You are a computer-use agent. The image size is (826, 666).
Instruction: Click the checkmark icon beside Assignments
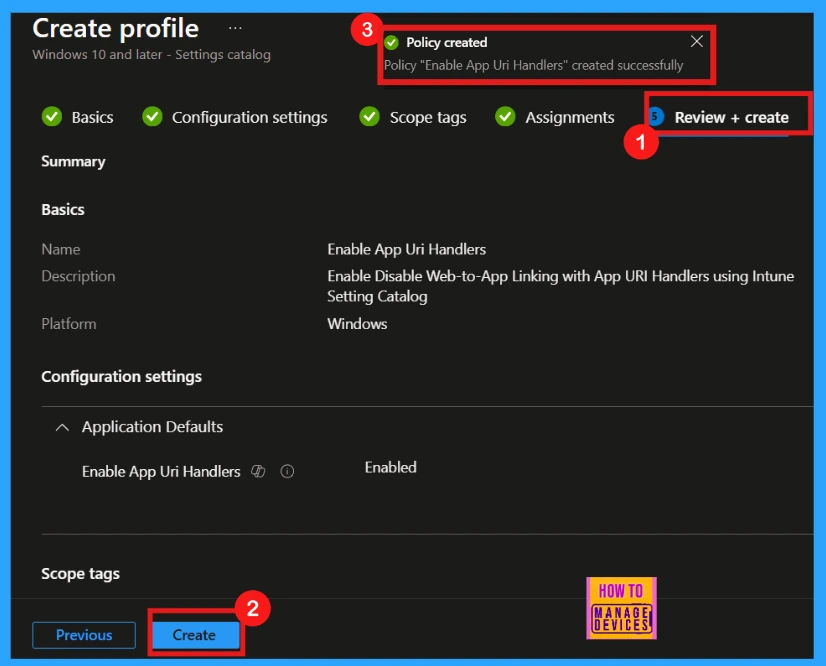pos(505,116)
